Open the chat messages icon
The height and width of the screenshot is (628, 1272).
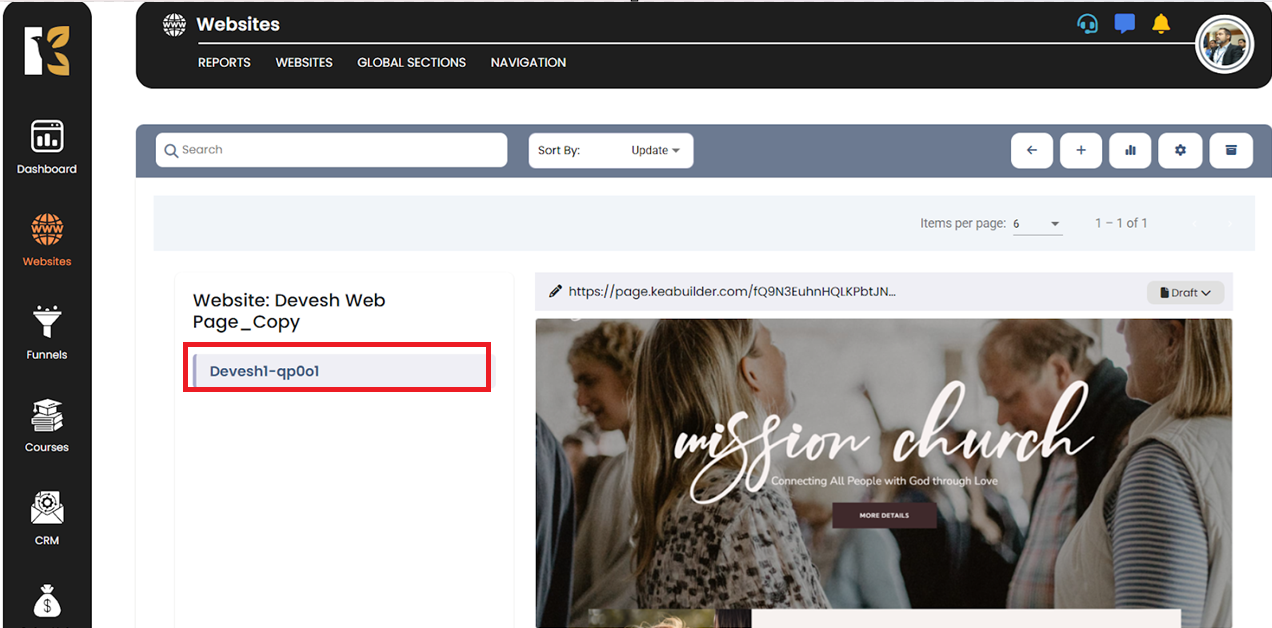tap(1124, 24)
